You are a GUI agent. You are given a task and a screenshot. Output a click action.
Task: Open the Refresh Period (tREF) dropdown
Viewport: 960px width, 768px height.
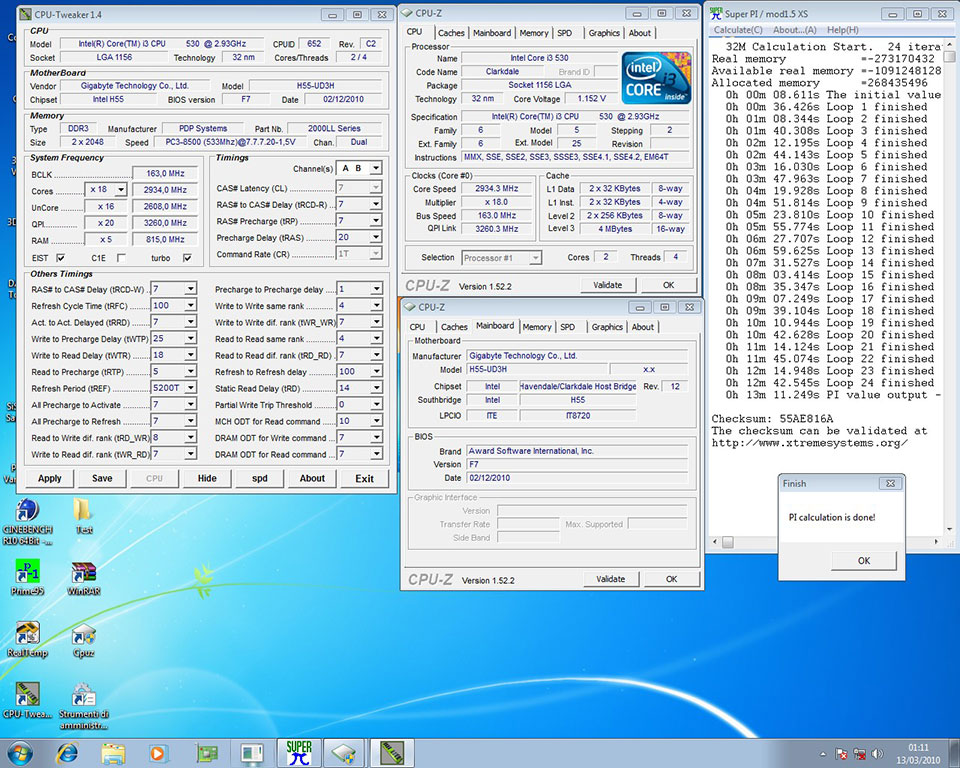click(x=191, y=388)
